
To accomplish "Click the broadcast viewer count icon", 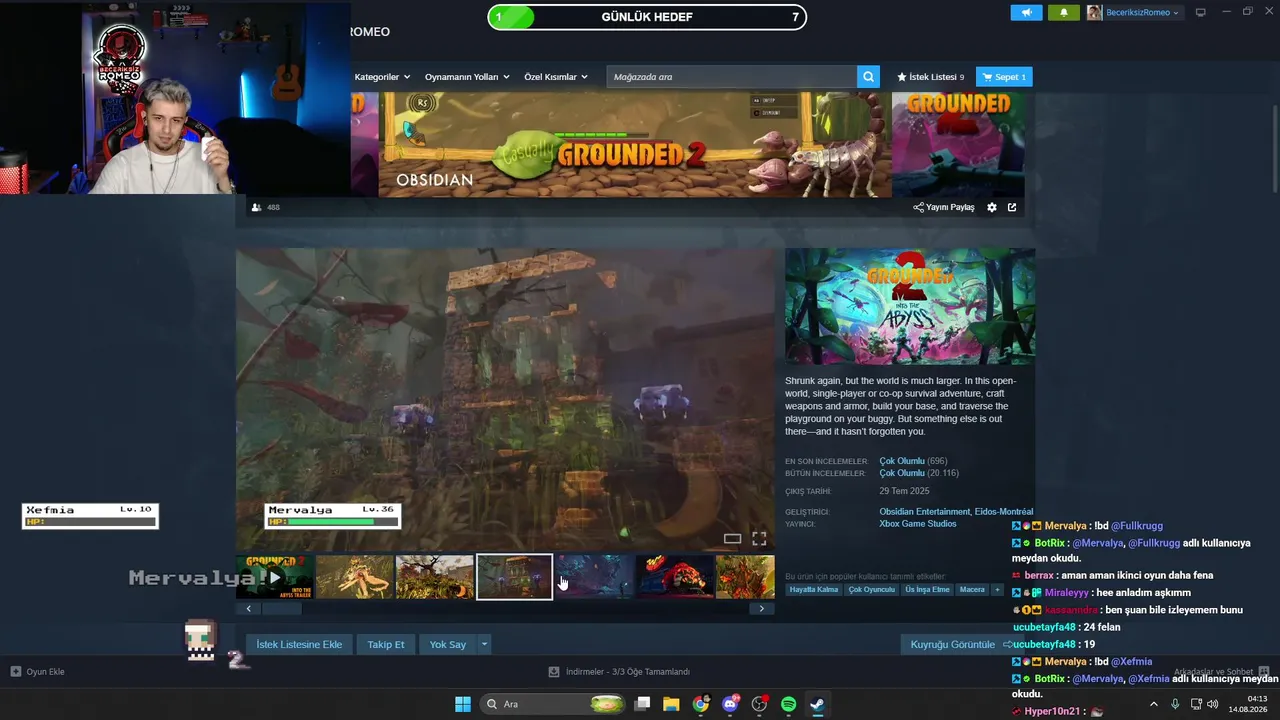I will point(257,207).
